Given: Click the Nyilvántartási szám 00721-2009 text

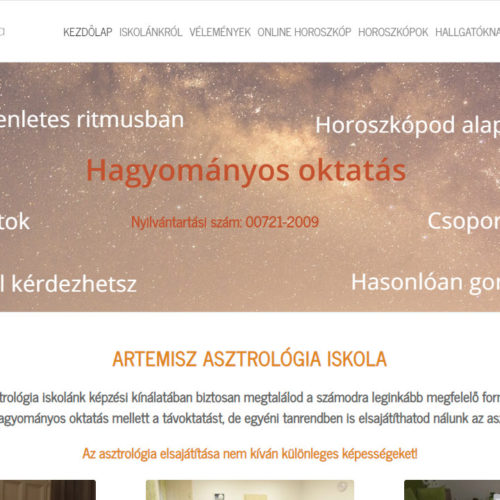Looking at the screenshot, I should (225, 222).
